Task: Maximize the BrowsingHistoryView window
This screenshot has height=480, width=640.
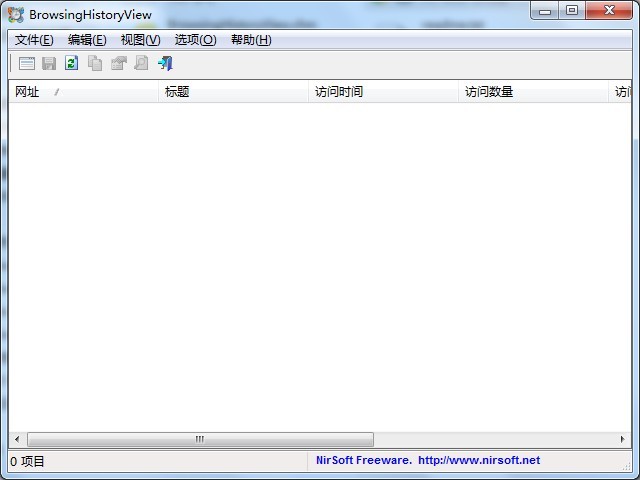Action: pyautogui.click(x=572, y=11)
